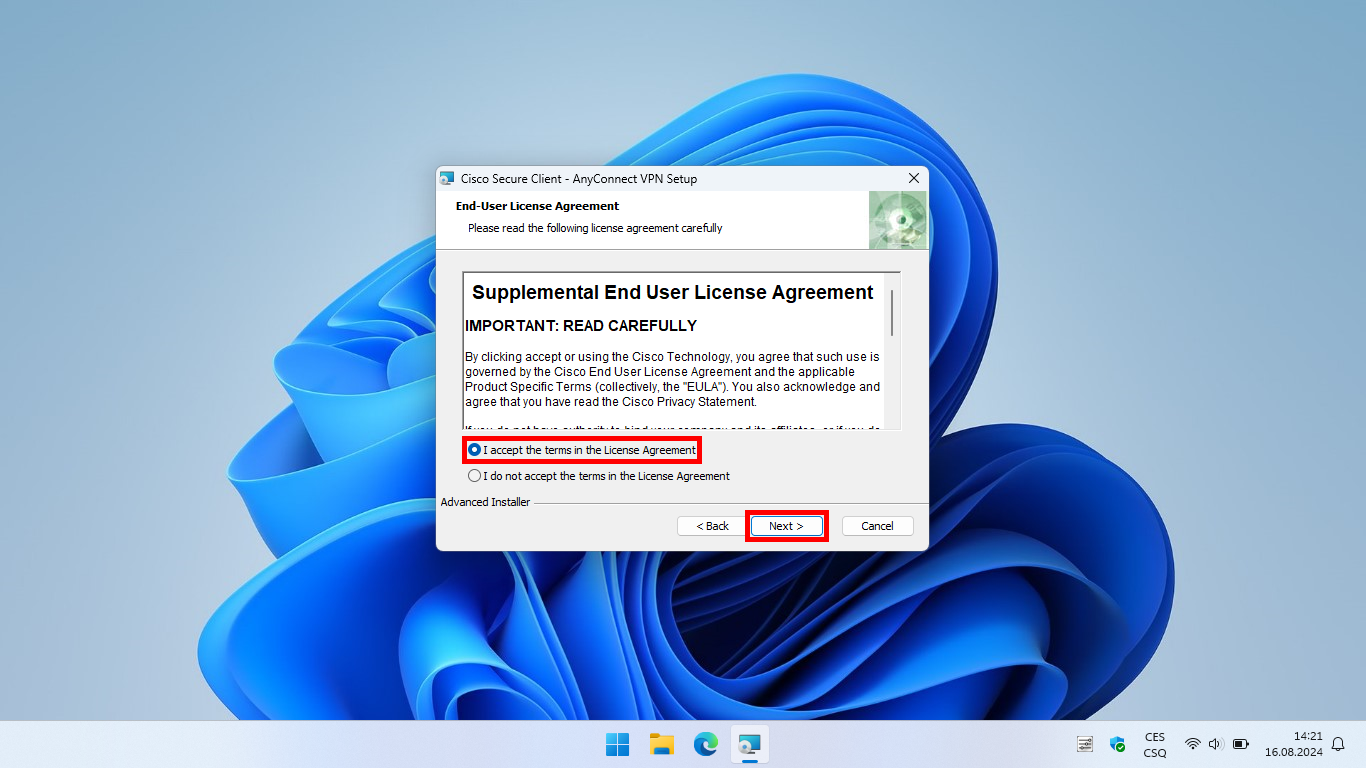Image resolution: width=1366 pixels, height=768 pixels.
Task: Open Windows Security tray icon
Action: tap(1117, 744)
